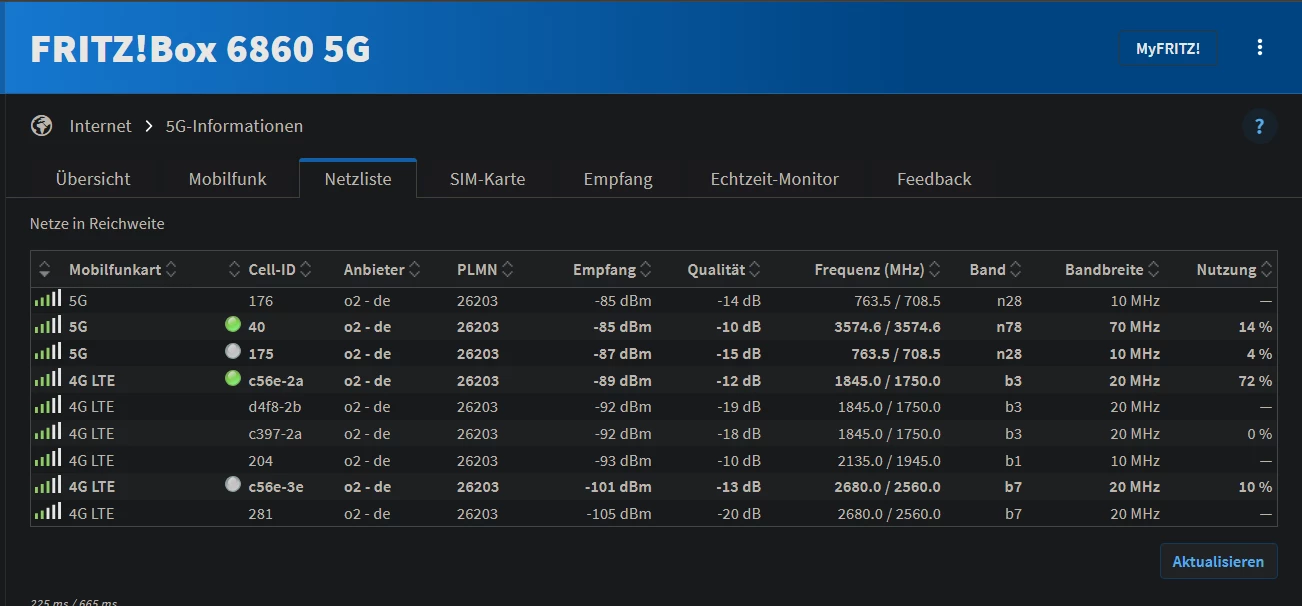
Task: Click the Aktualisieren button
Action: (x=1218, y=561)
